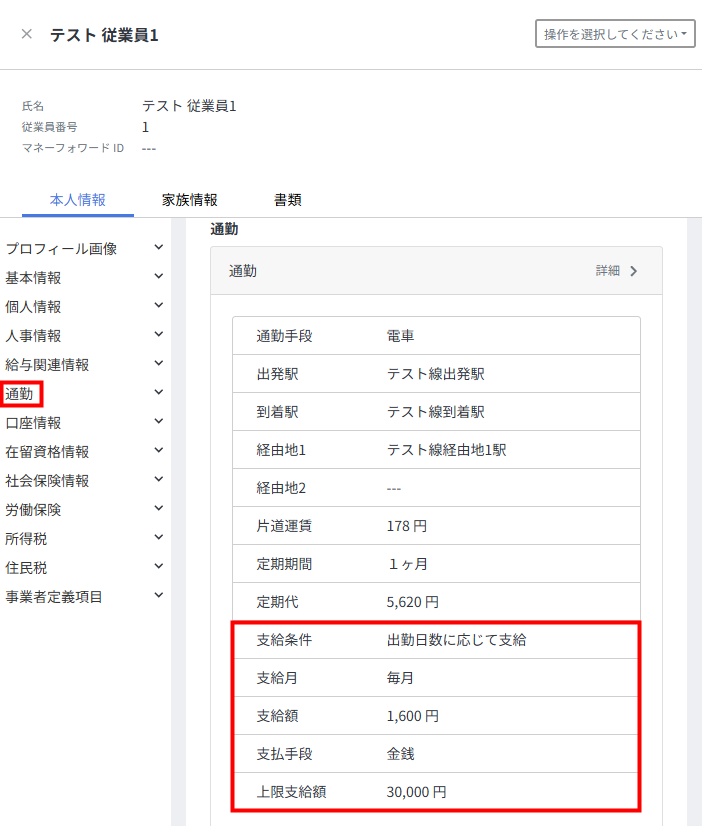
Task: Expand chevron beside 事業者定義項目
Action: (x=159, y=596)
